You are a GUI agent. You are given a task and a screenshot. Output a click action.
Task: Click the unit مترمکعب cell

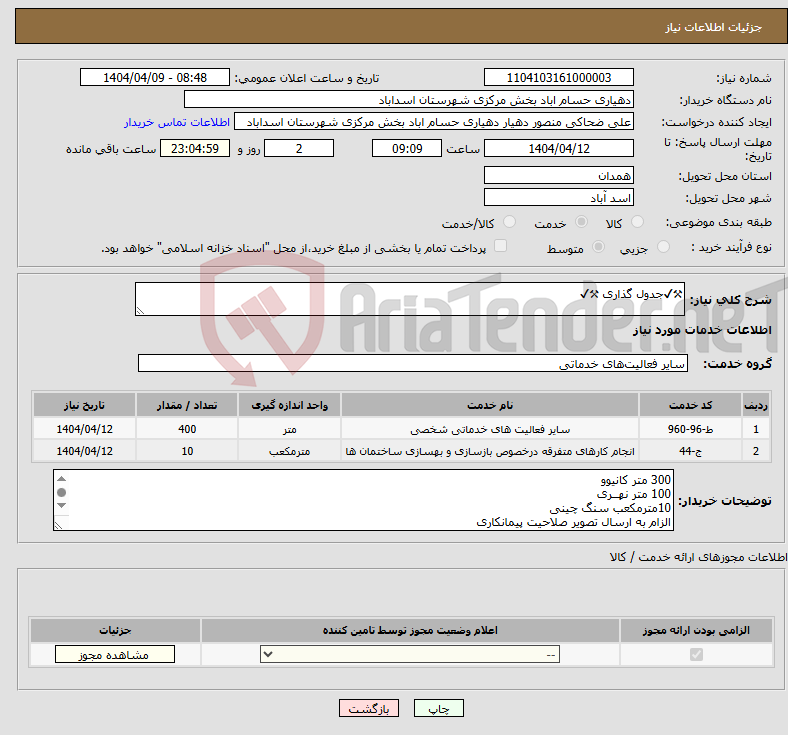289,451
